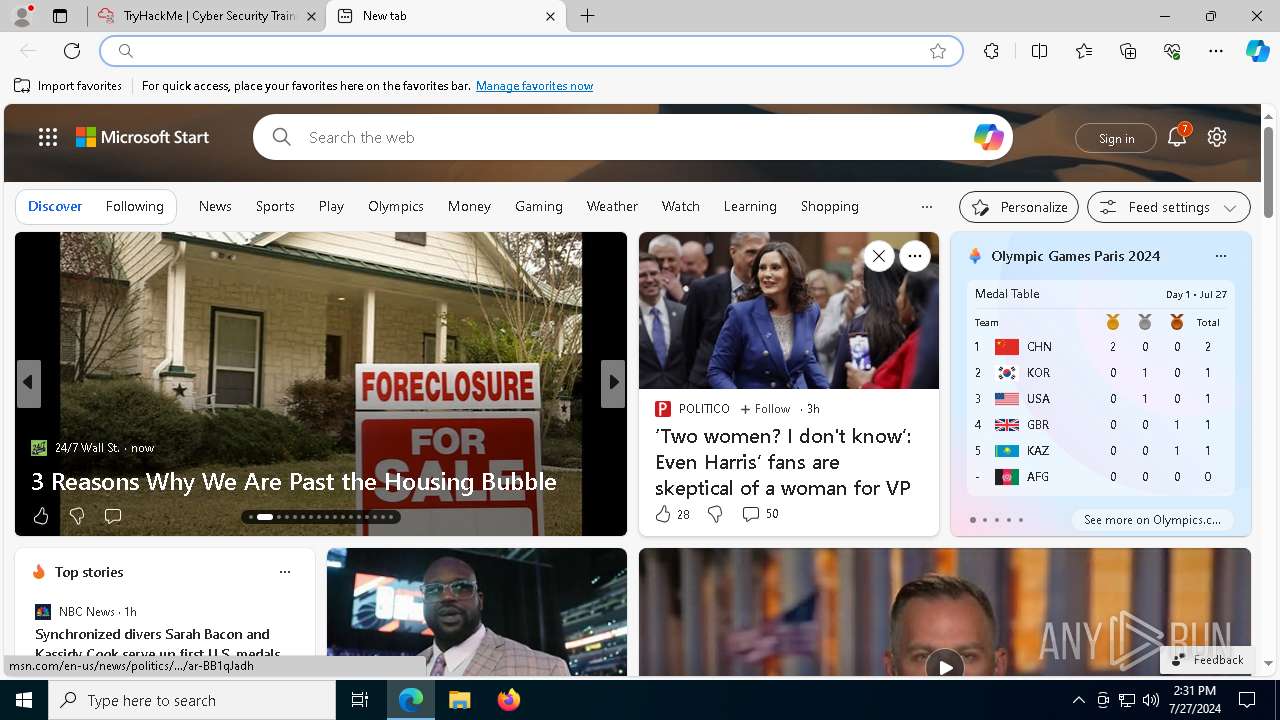
Task: Expand the Feed settings dropdown
Action: pyautogui.click(x=1169, y=207)
